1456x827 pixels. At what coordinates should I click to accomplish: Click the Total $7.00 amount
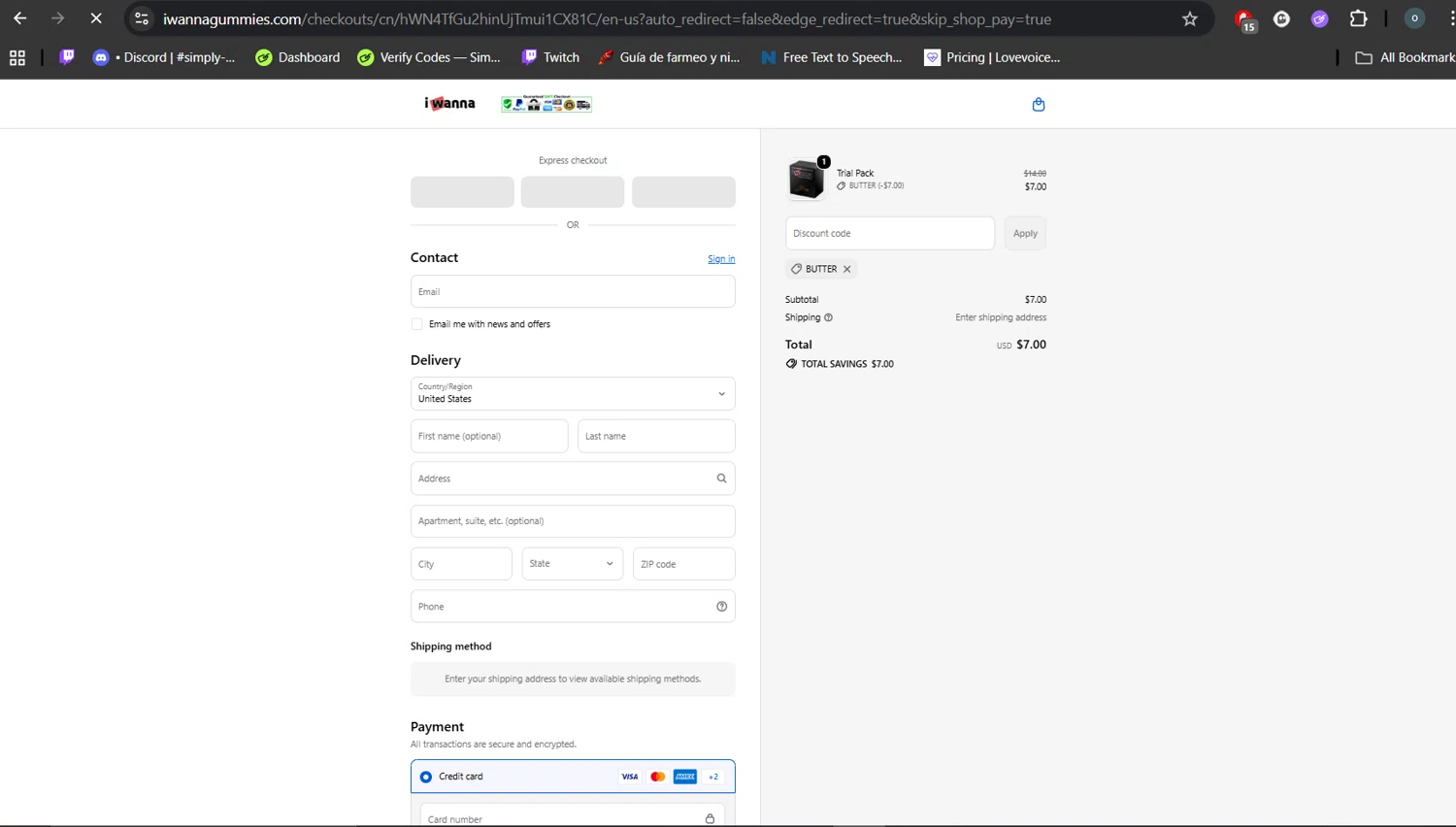pos(1031,345)
